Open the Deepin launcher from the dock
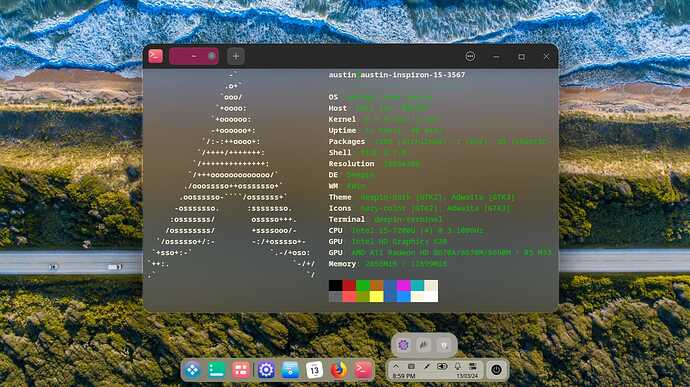 tap(192, 370)
